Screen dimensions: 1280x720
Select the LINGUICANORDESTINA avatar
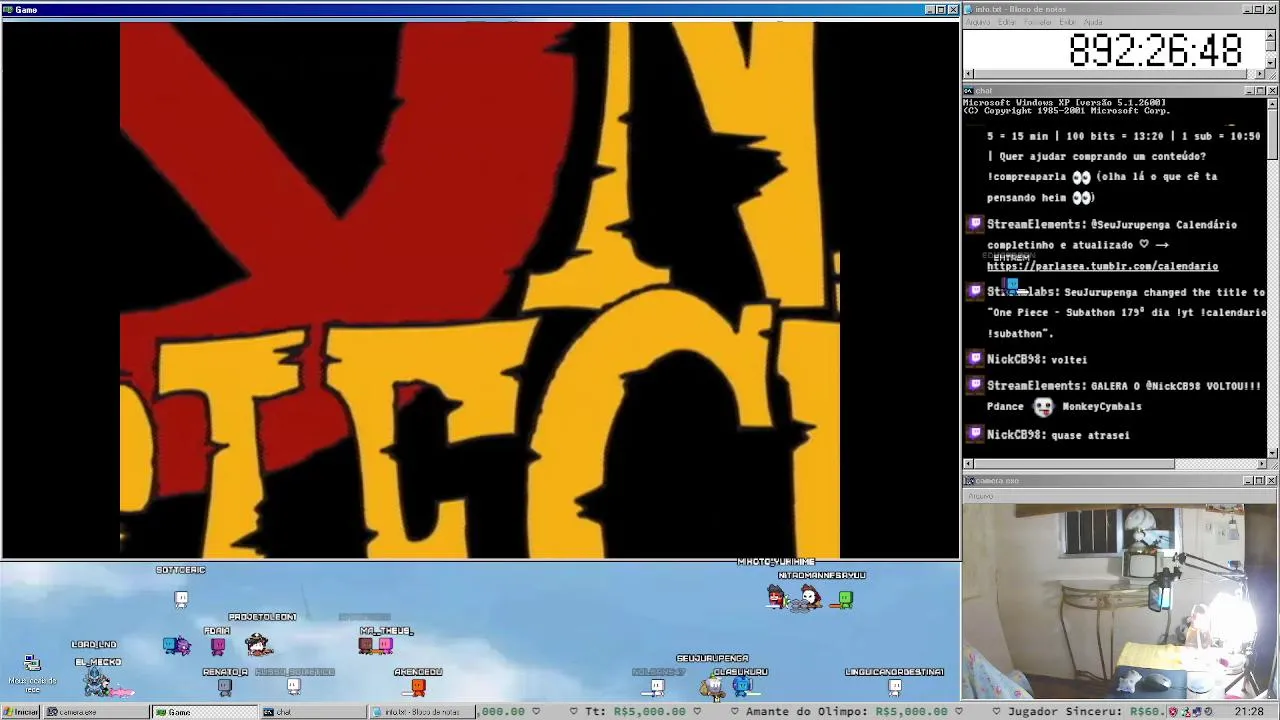click(x=895, y=687)
